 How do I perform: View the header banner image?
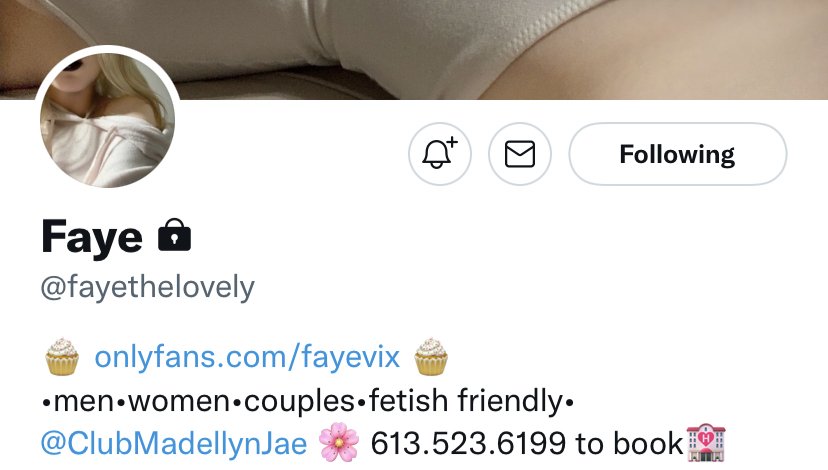tap(414, 49)
